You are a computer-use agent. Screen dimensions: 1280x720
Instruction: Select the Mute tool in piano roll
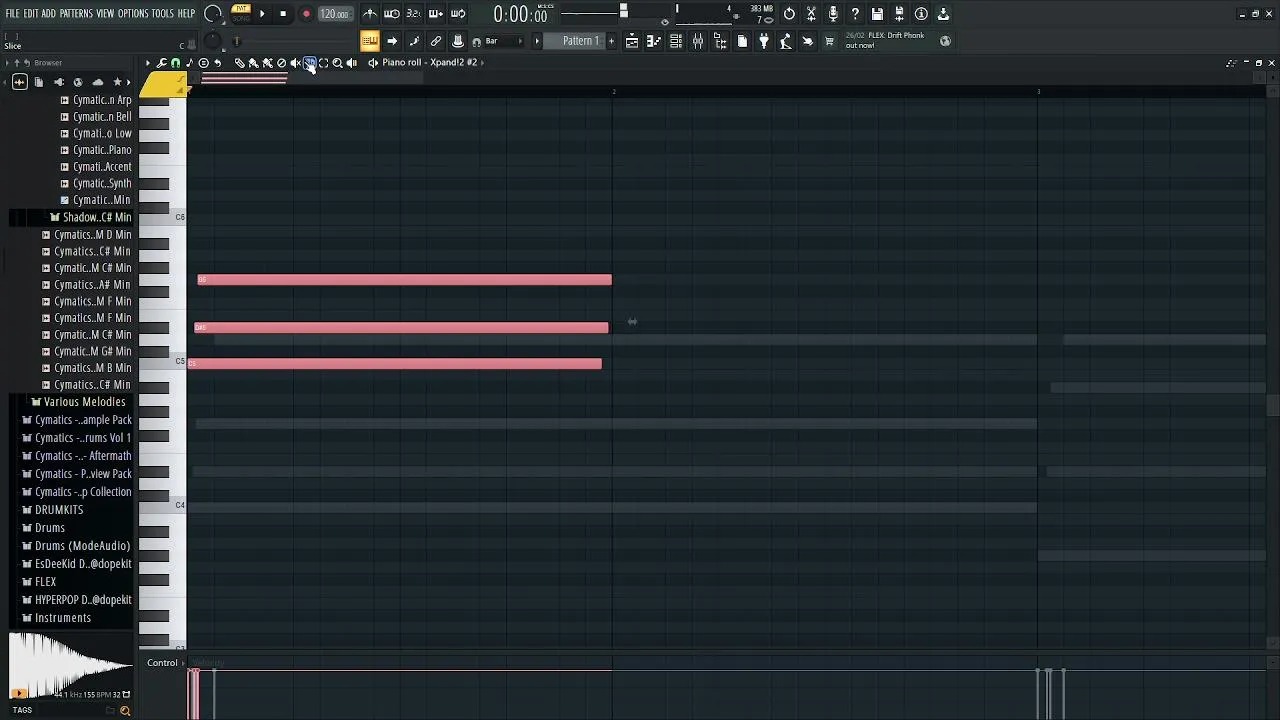pyautogui.click(x=295, y=63)
